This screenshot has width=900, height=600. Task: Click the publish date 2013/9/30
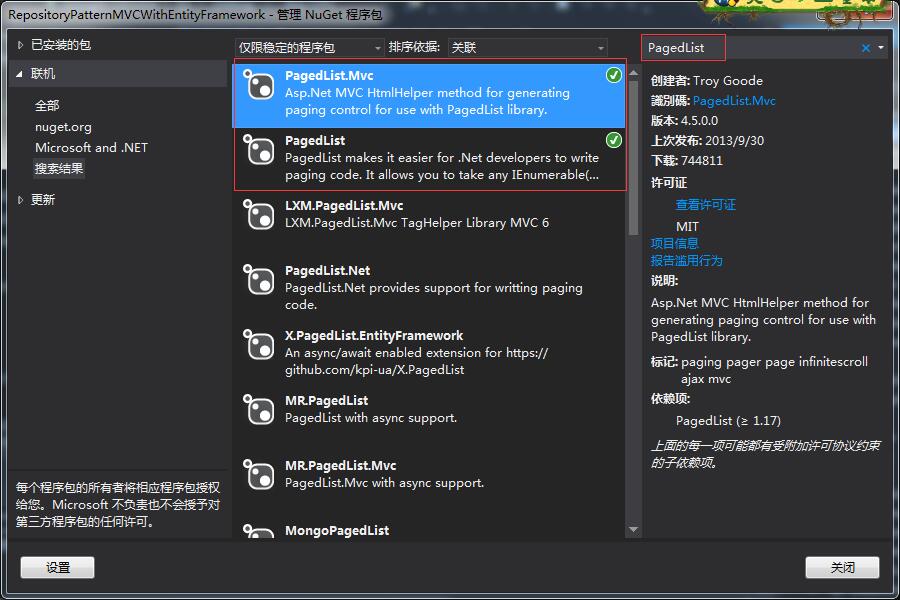[x=734, y=141]
